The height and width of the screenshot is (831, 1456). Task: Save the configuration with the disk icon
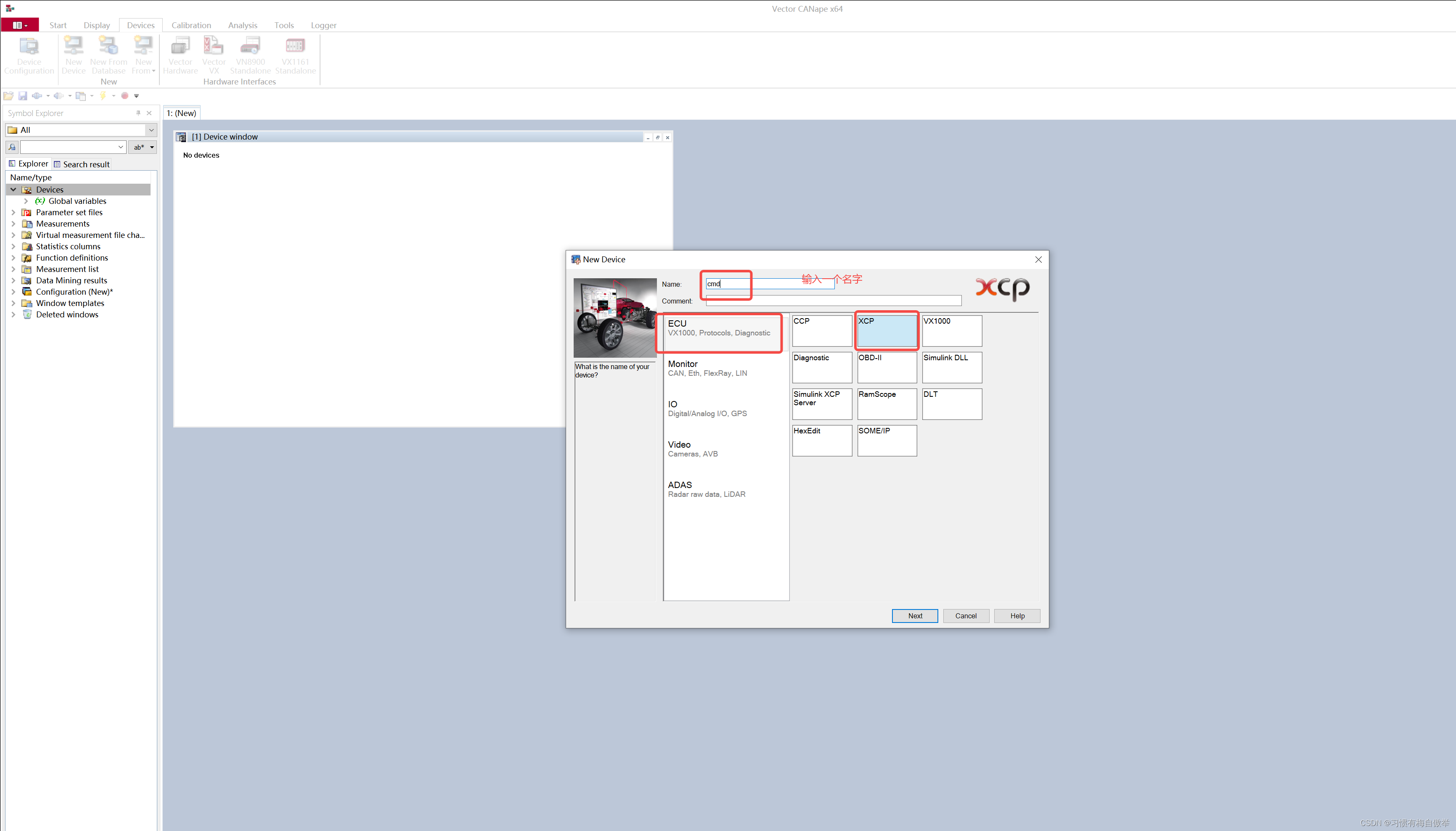pos(23,95)
